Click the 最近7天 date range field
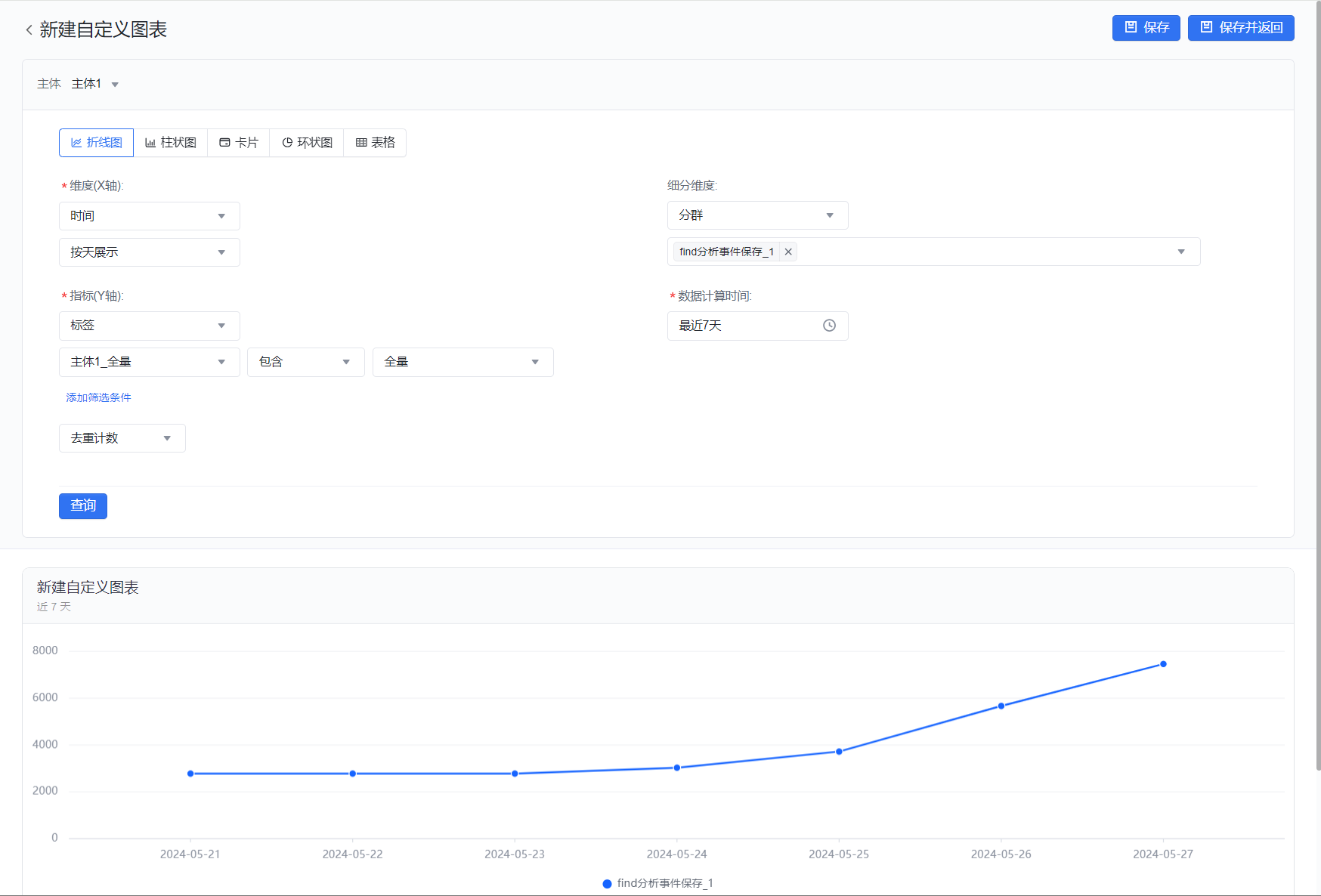This screenshot has height=896, width=1321. [757, 326]
